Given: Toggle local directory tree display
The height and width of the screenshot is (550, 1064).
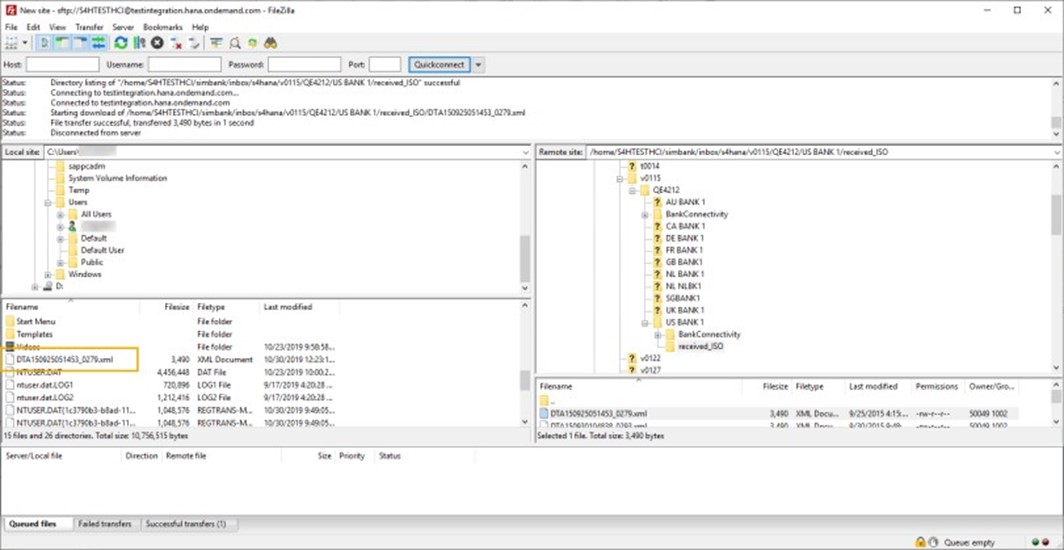Looking at the screenshot, I should pos(63,43).
